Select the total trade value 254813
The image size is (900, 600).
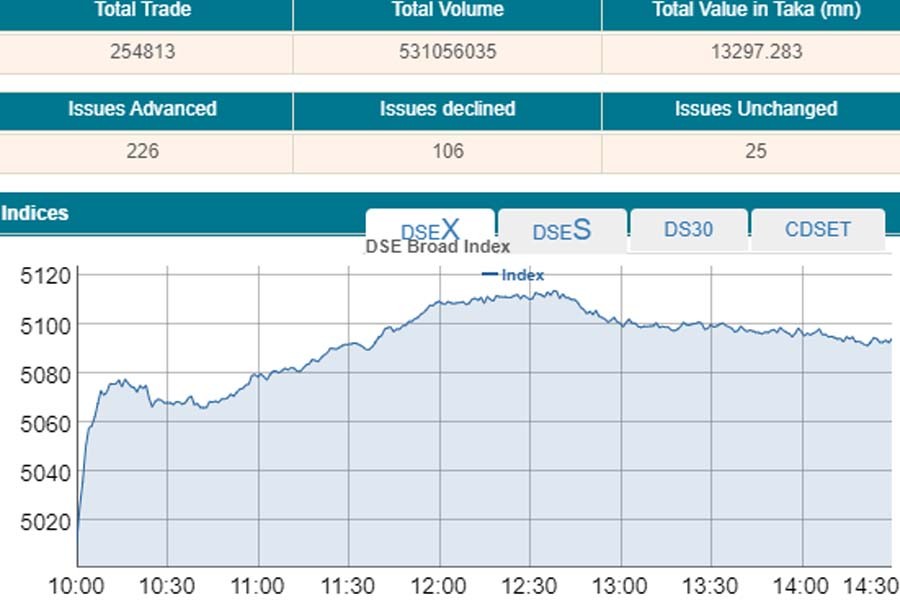(143, 52)
